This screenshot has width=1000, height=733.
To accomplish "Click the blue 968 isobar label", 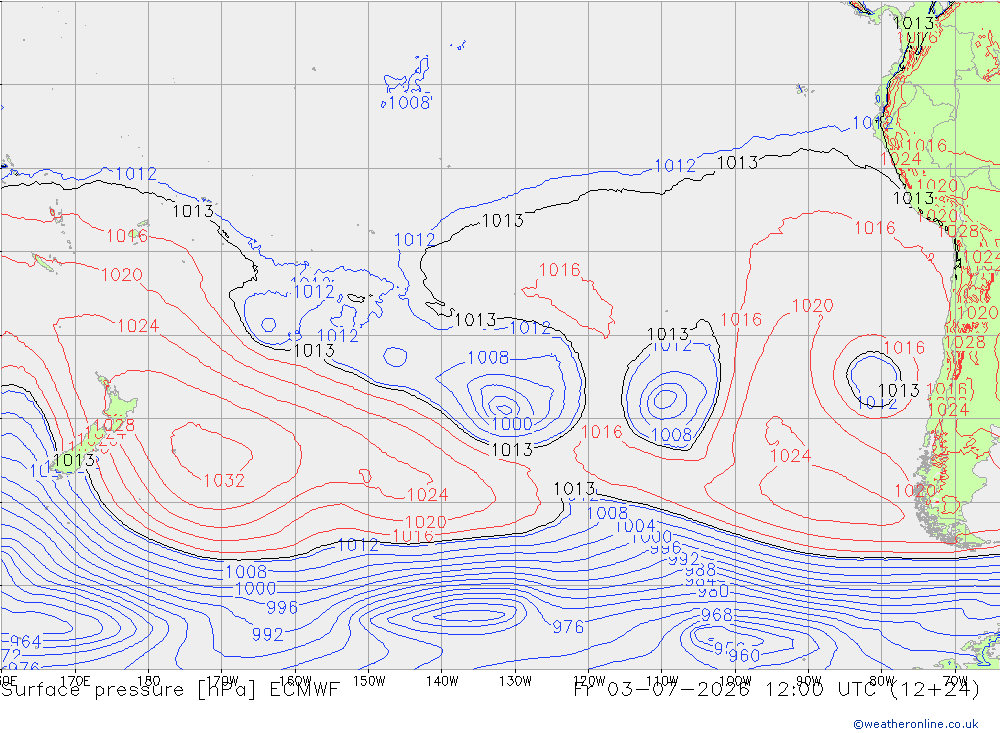I will (x=717, y=615).
